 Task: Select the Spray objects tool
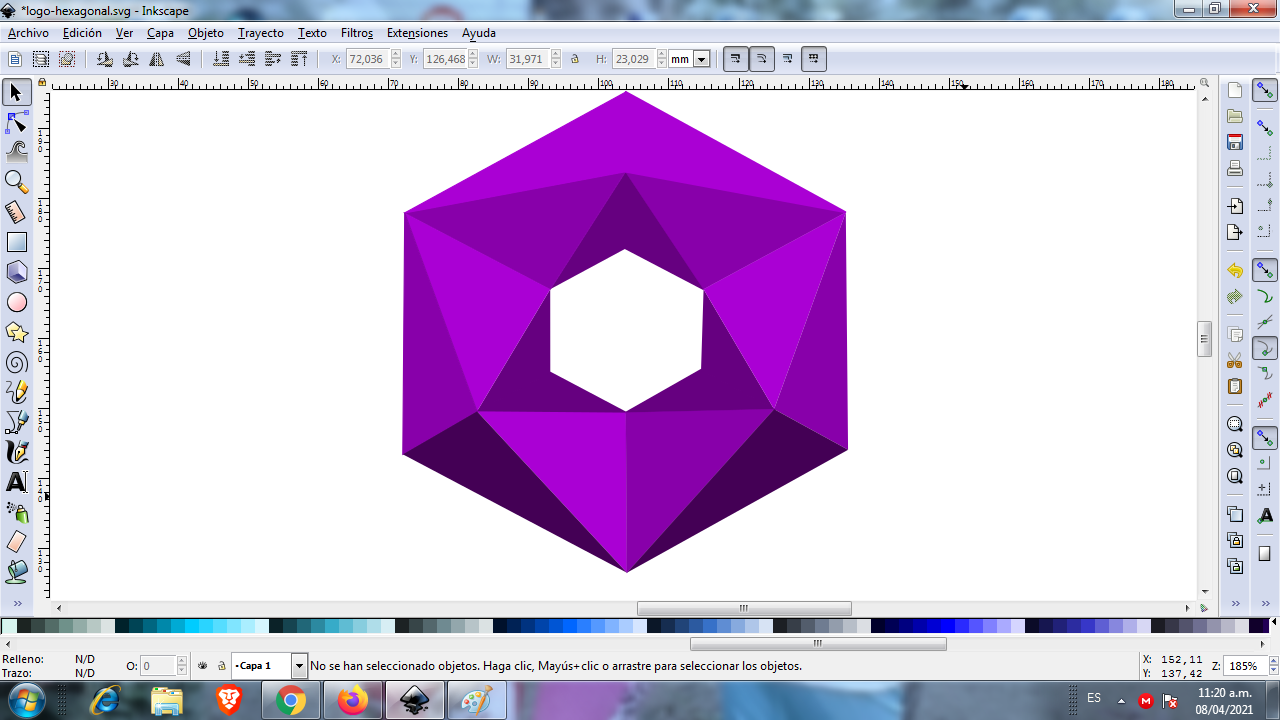[16, 512]
